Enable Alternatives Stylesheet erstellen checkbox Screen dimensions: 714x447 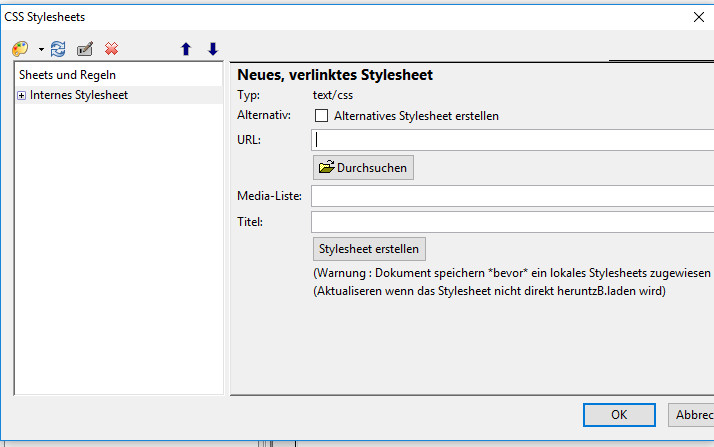[x=321, y=116]
